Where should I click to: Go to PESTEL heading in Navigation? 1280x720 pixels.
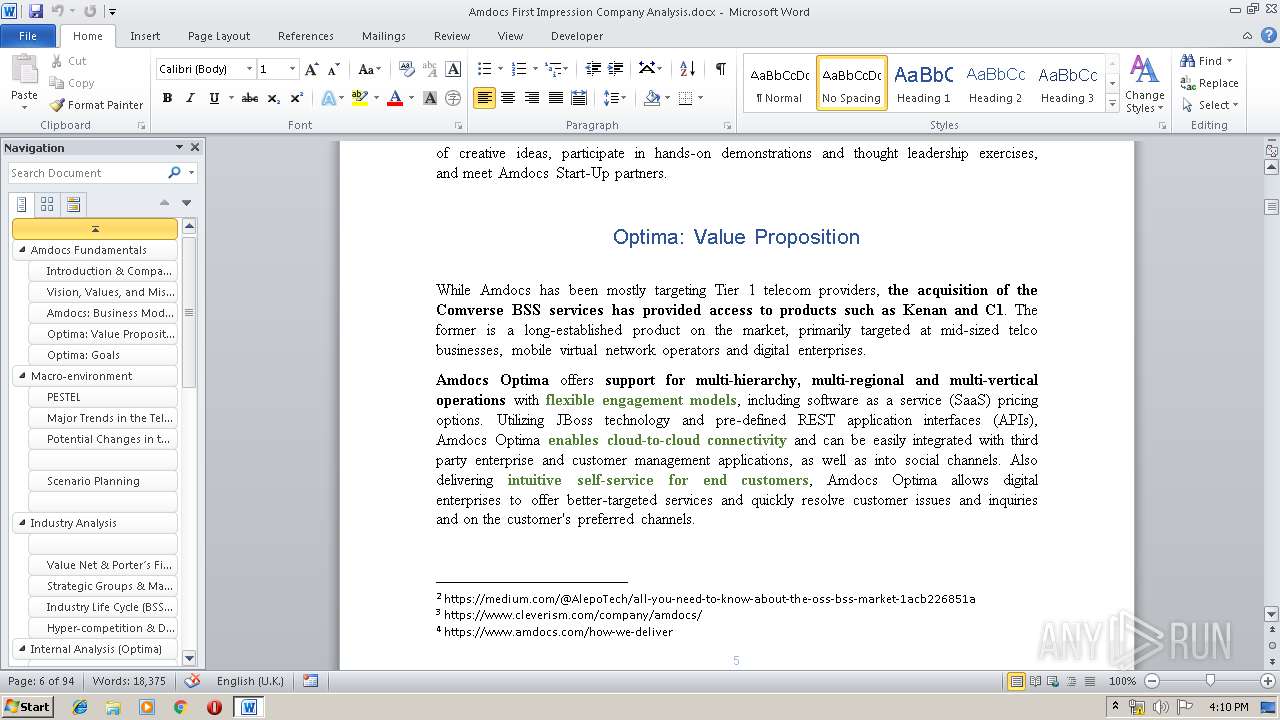[x=103, y=397]
